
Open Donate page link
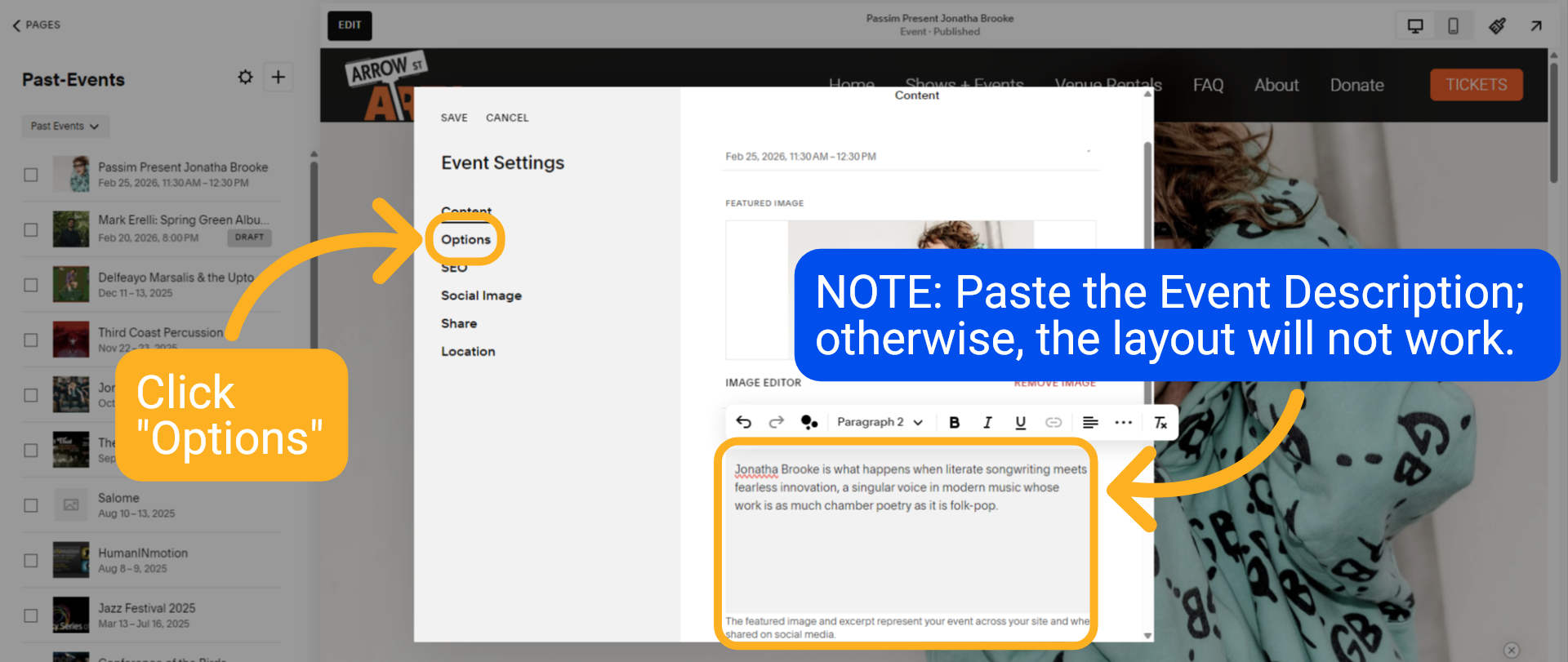1356,85
